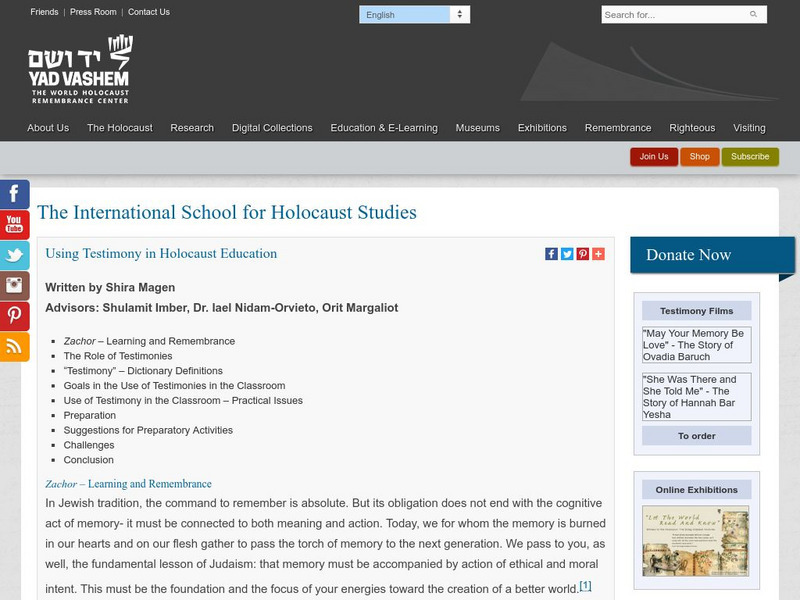This screenshot has height=600, width=800.
Task: Open The International School for Holocaust Studies heading
Action: tap(227, 212)
